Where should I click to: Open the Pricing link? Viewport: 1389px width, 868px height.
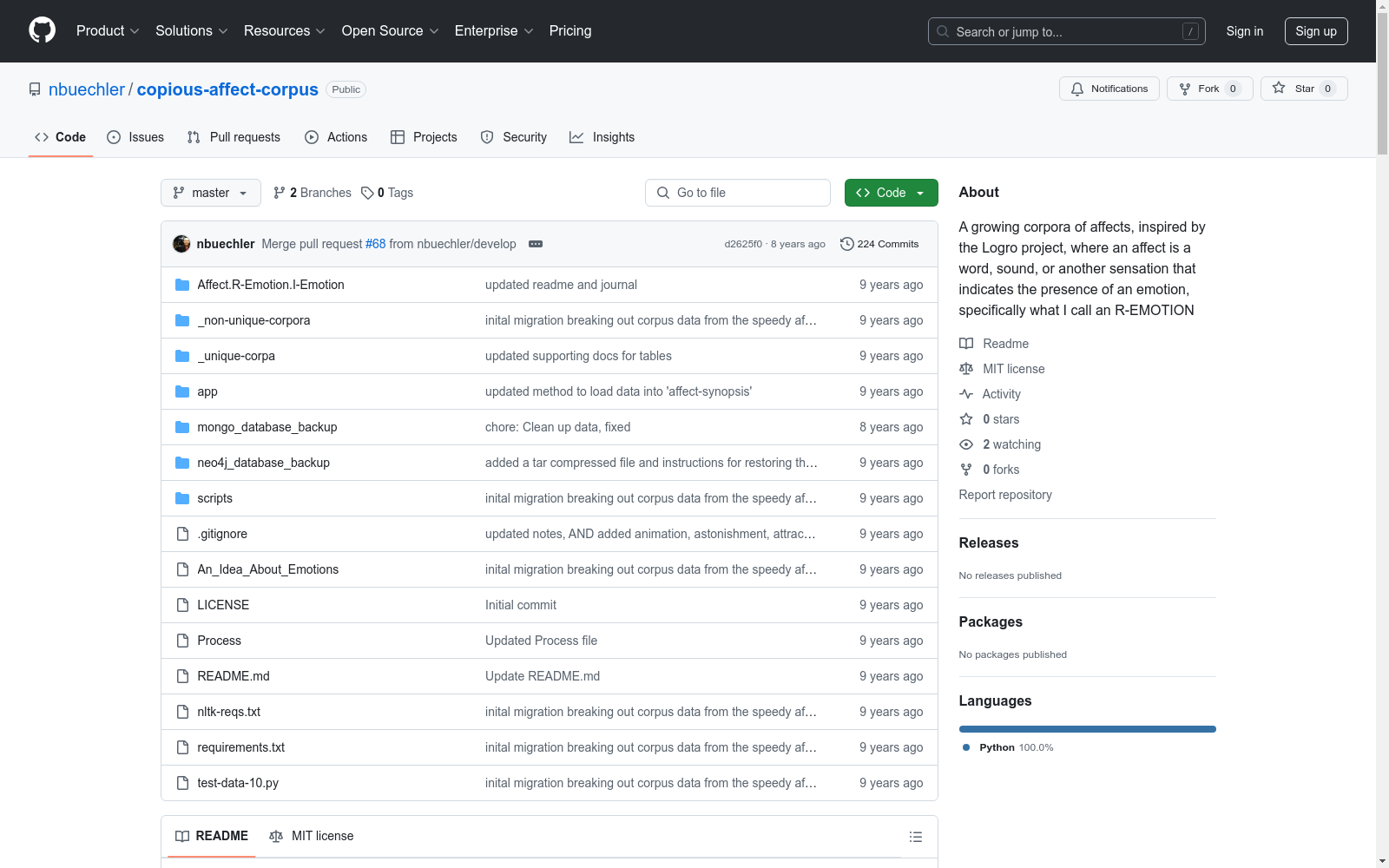(x=570, y=31)
